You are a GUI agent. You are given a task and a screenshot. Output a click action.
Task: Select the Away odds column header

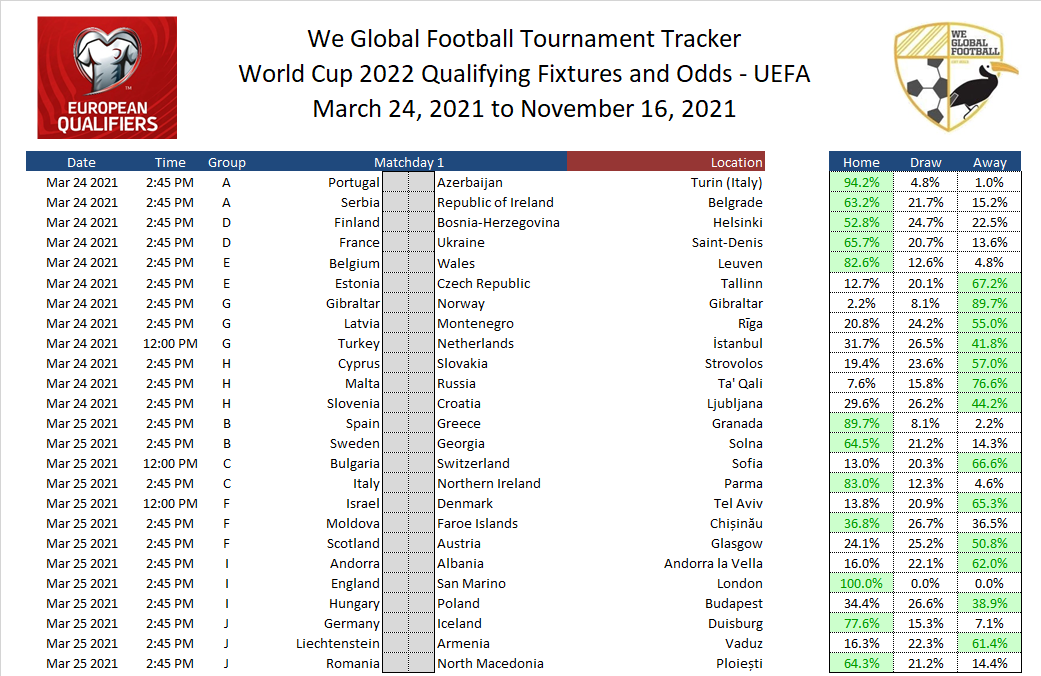coord(989,162)
